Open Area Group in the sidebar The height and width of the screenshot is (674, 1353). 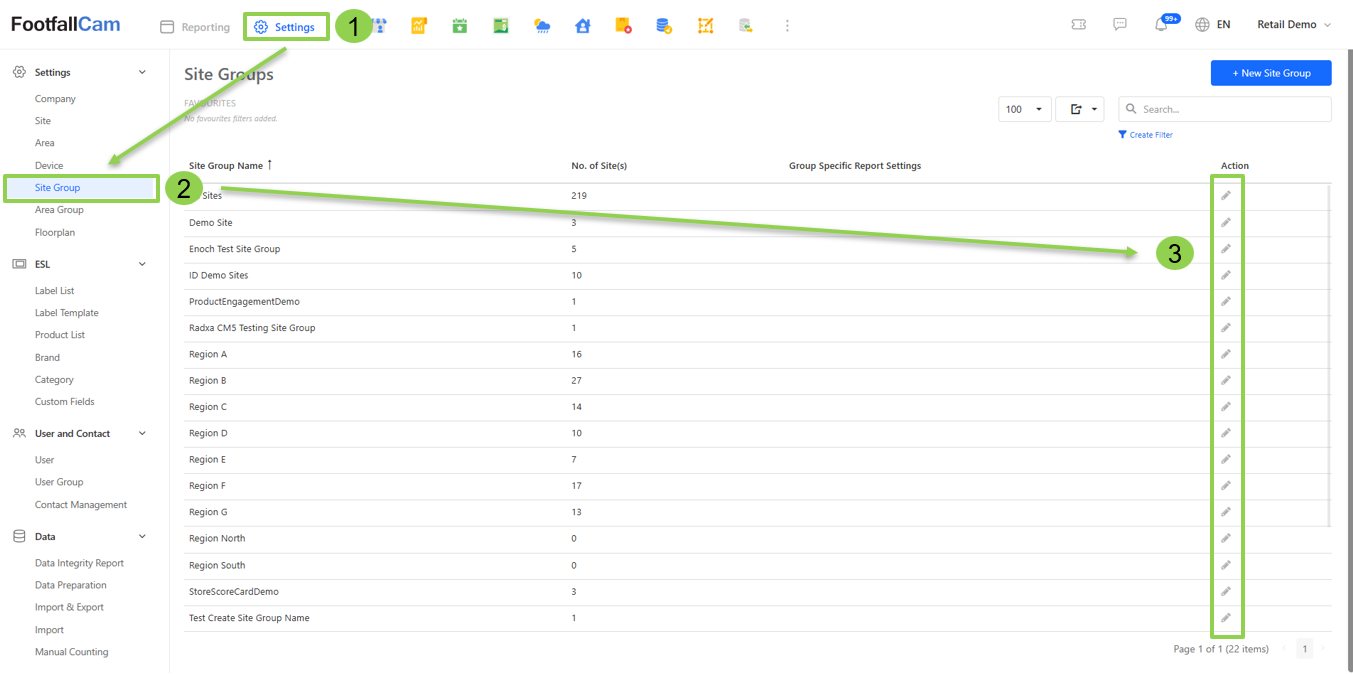coord(59,210)
